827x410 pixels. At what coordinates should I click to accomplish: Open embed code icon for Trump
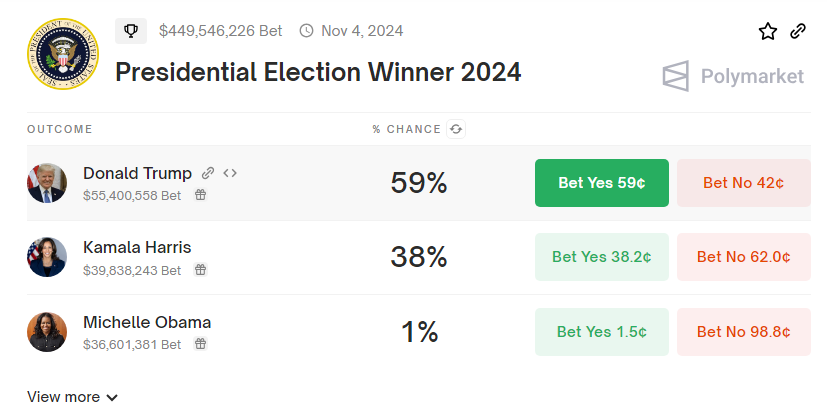230,173
